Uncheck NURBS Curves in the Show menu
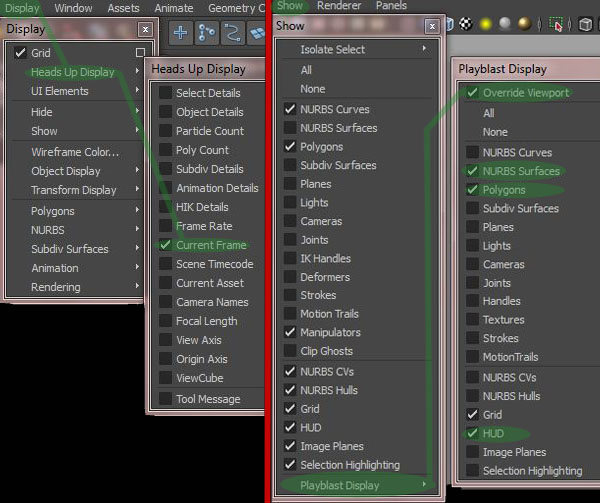 (x=290, y=109)
